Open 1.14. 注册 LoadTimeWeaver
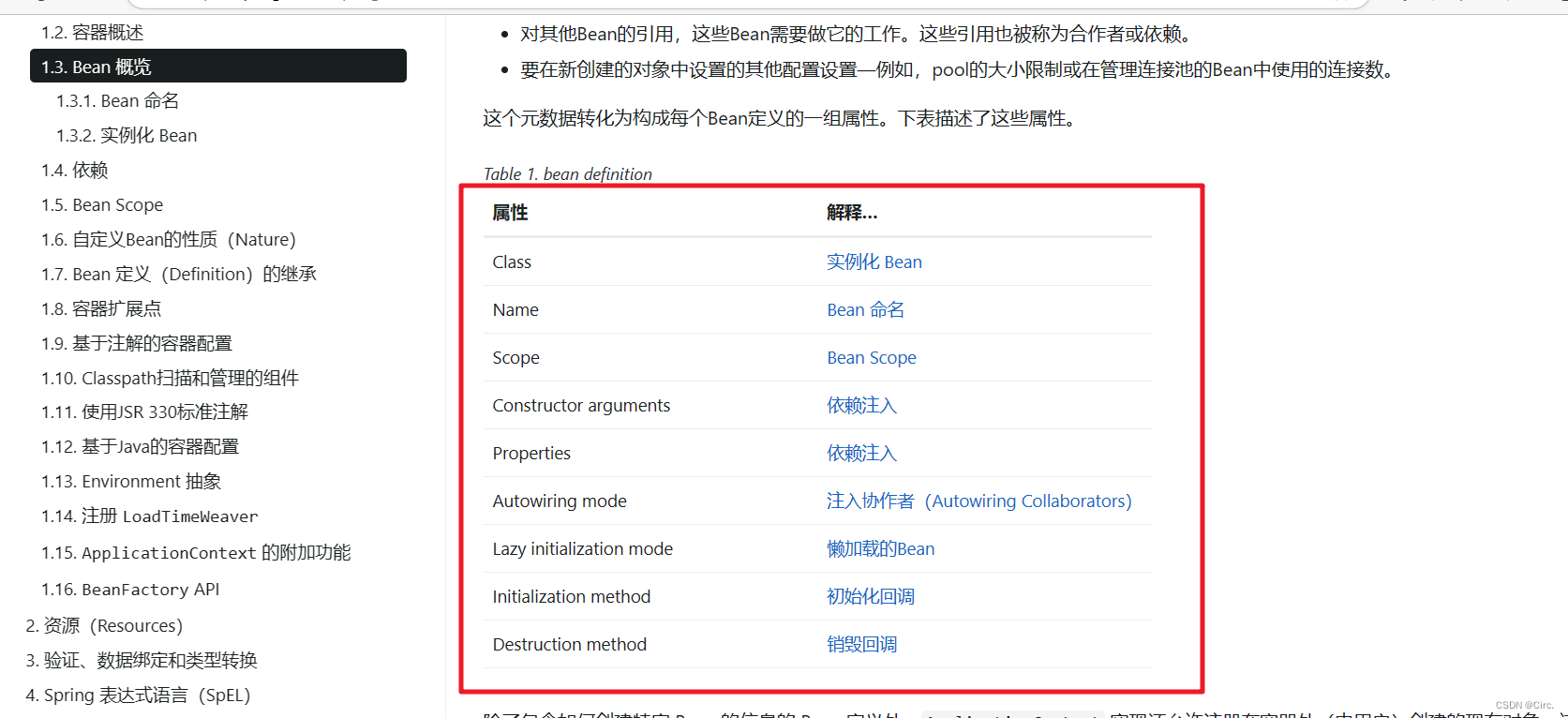The height and width of the screenshot is (718, 1568). coord(150,516)
